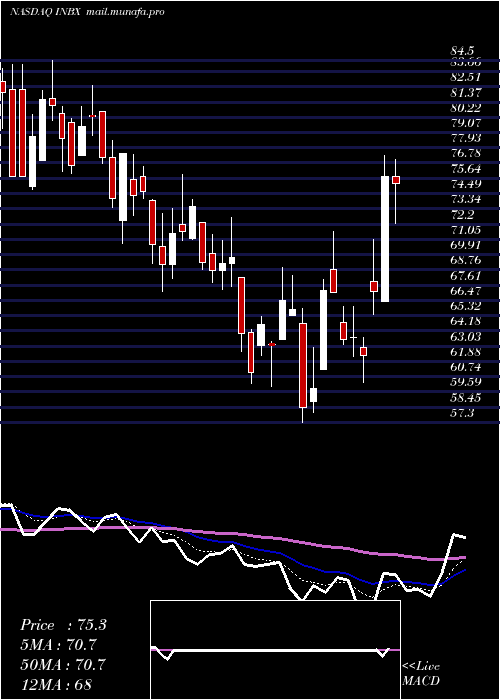500x700 pixels.
Task: Select the 84.5 price axis label
Action: pos(462,51)
